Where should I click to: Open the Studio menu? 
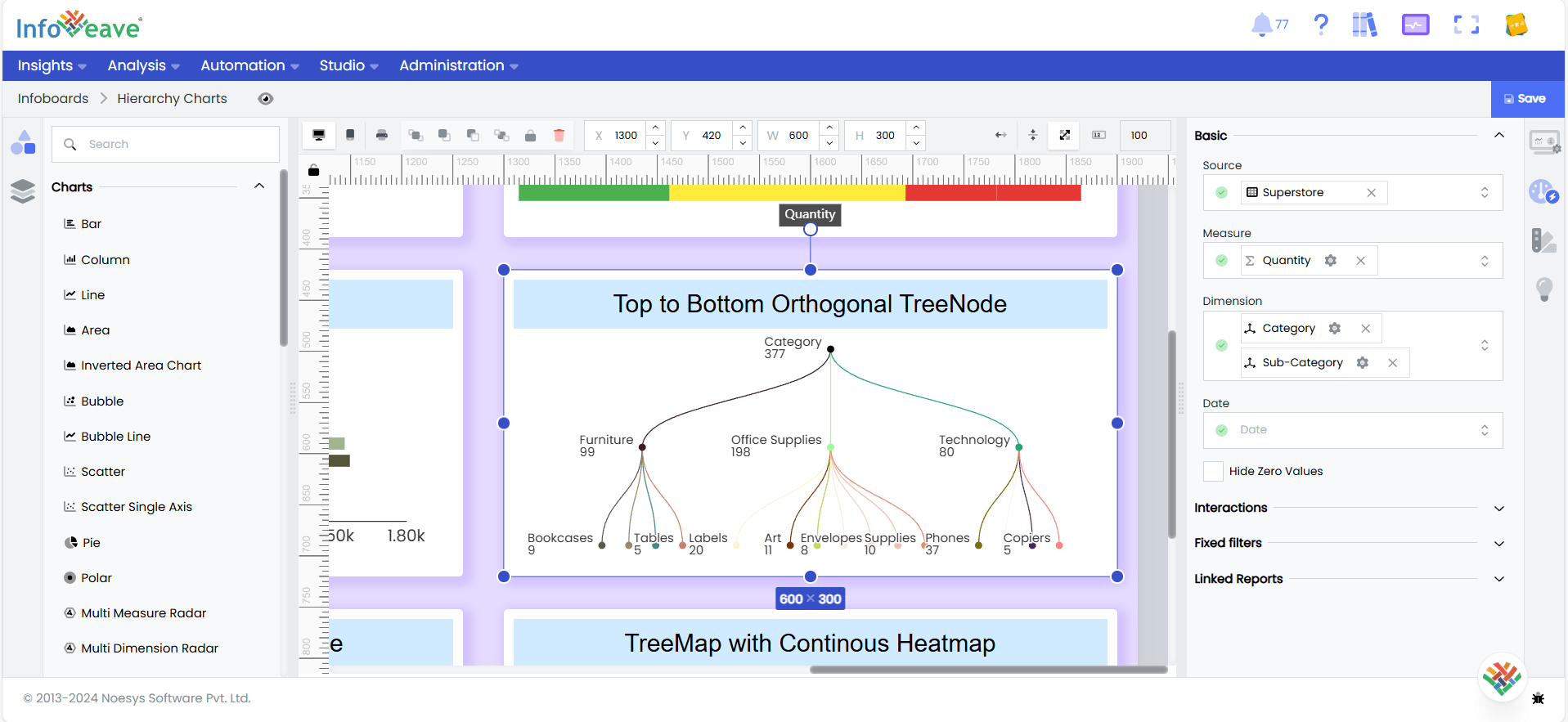pyautogui.click(x=348, y=65)
